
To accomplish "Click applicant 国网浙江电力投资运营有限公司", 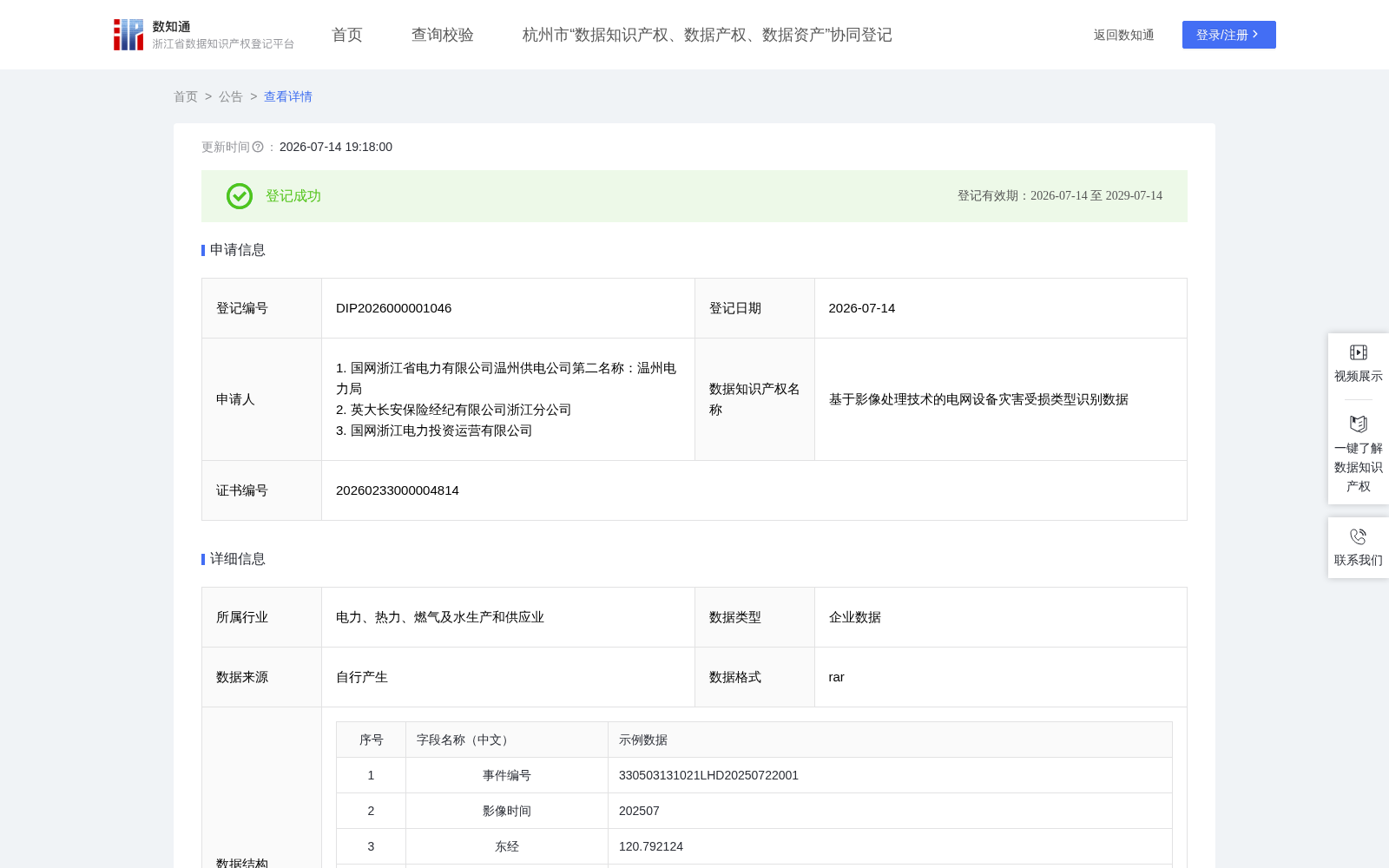I will tap(434, 431).
